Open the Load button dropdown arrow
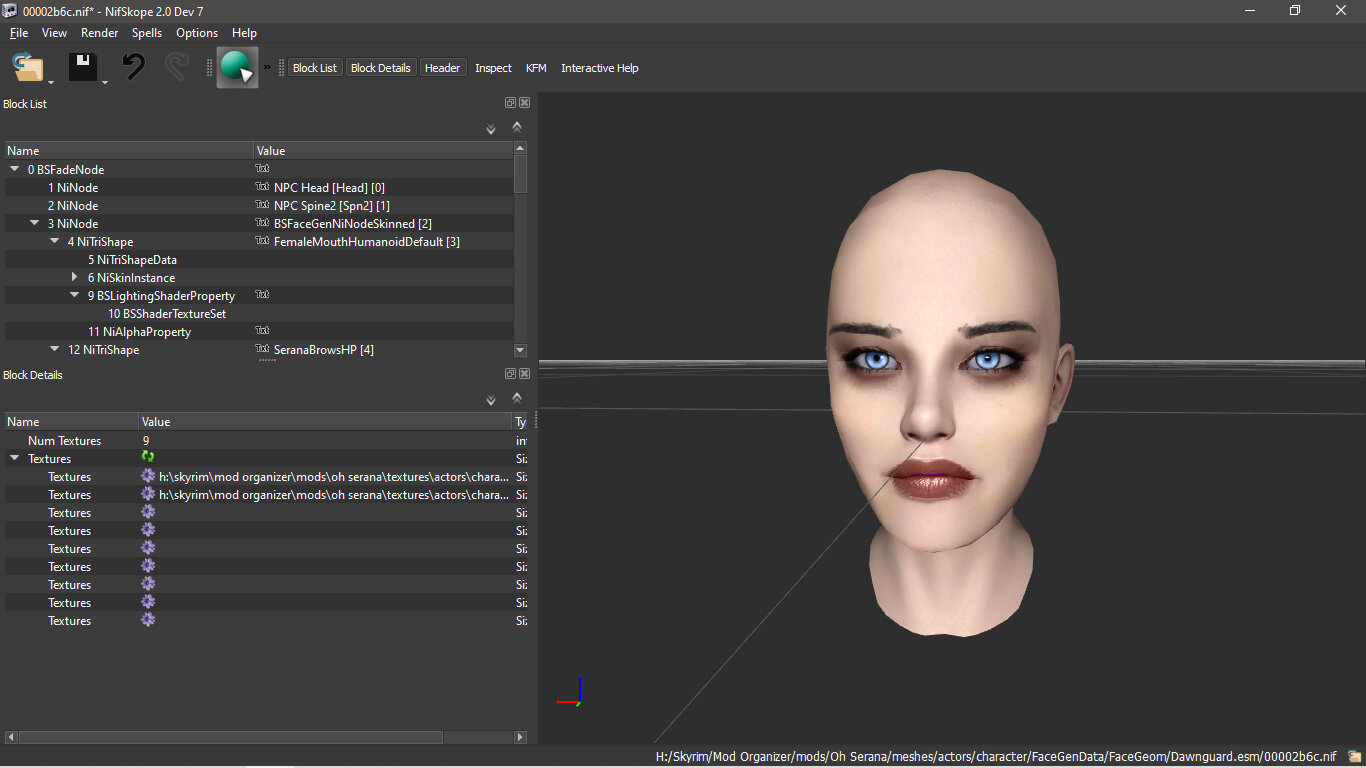 51,81
